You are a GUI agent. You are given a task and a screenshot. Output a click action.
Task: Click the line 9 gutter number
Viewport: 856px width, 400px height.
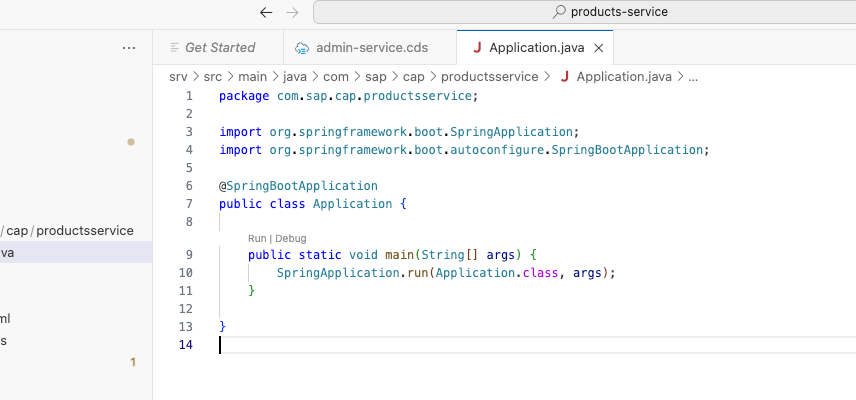click(x=186, y=254)
